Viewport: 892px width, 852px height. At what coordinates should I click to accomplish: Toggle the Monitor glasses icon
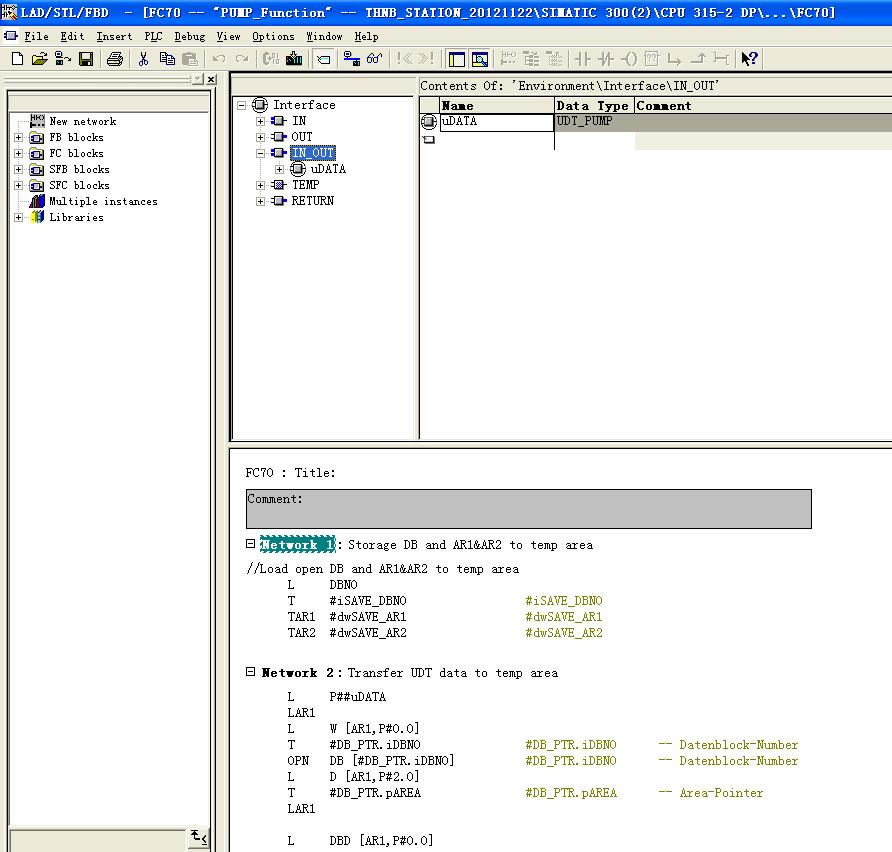tap(374, 59)
